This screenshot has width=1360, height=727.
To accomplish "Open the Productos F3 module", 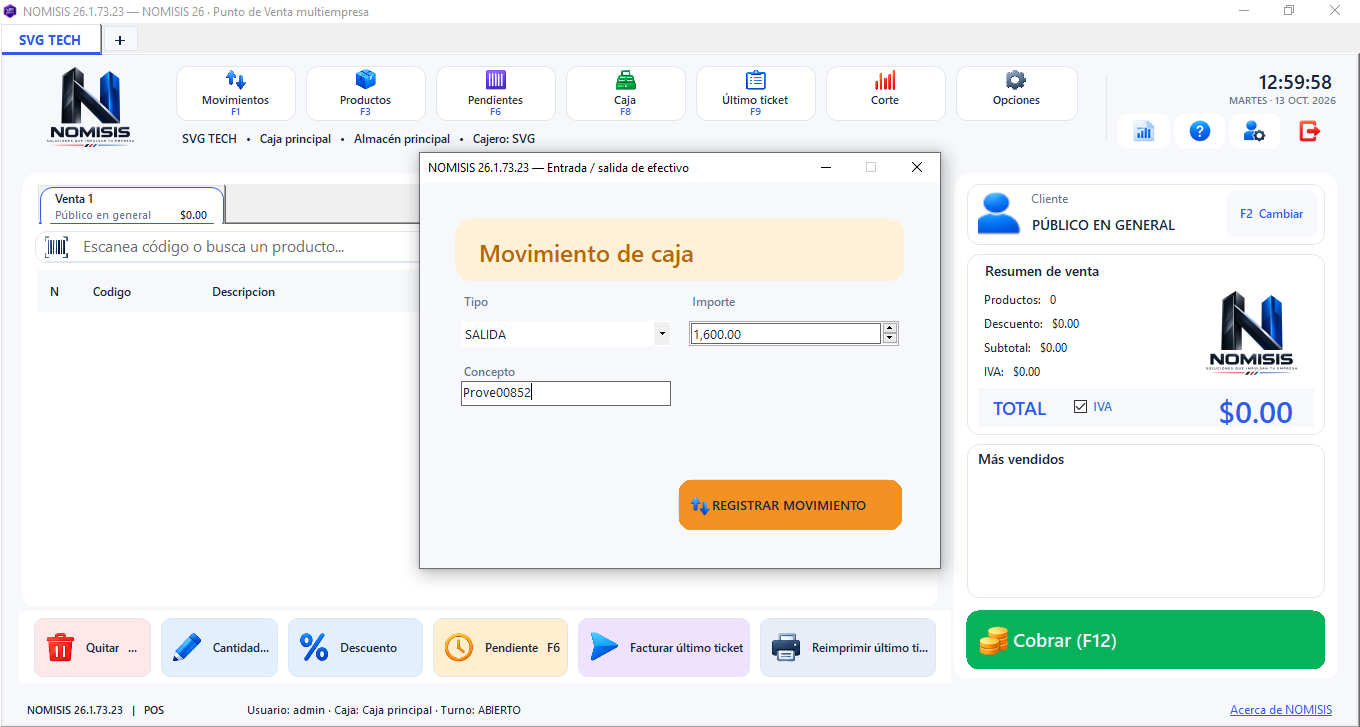I will coord(365,93).
